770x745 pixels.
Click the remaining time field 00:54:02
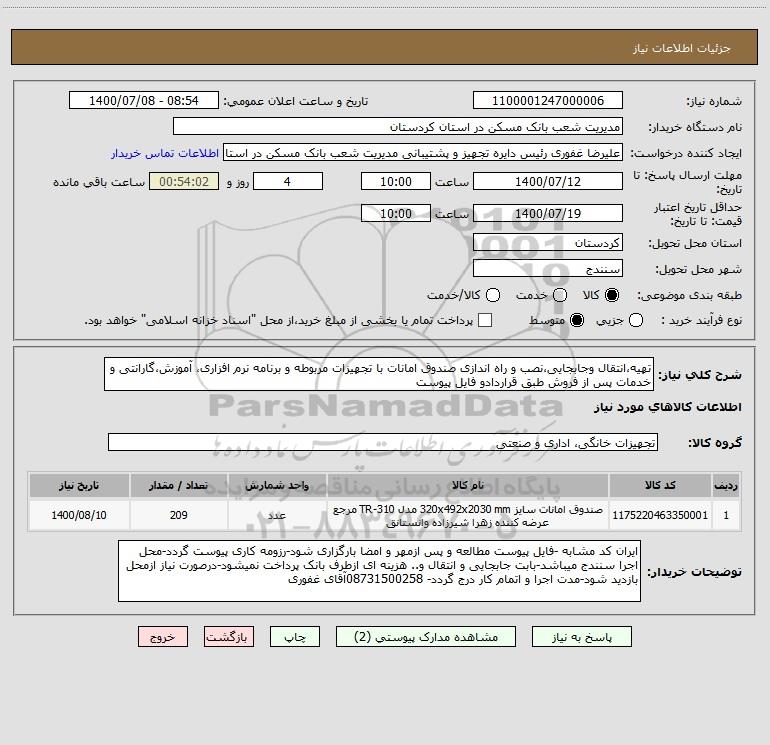tap(184, 181)
